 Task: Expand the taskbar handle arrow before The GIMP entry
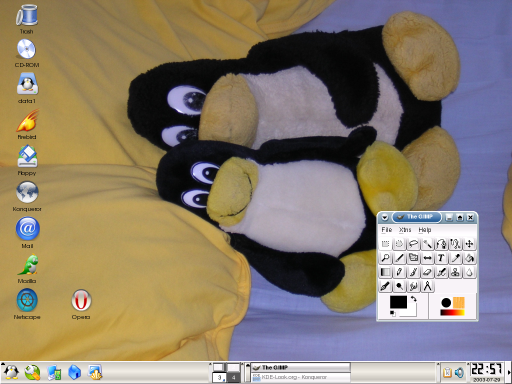(248, 365)
